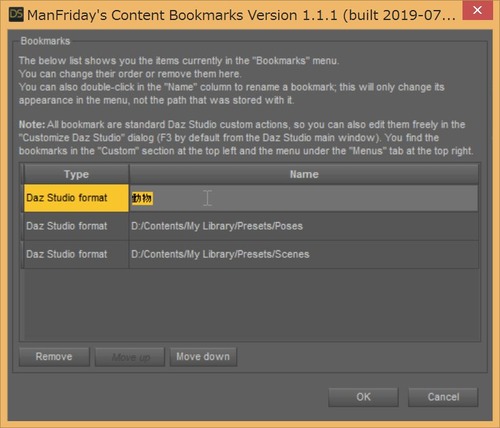Close the Content Bookmarks window
This screenshot has height=428, width=500.
click(477, 10)
